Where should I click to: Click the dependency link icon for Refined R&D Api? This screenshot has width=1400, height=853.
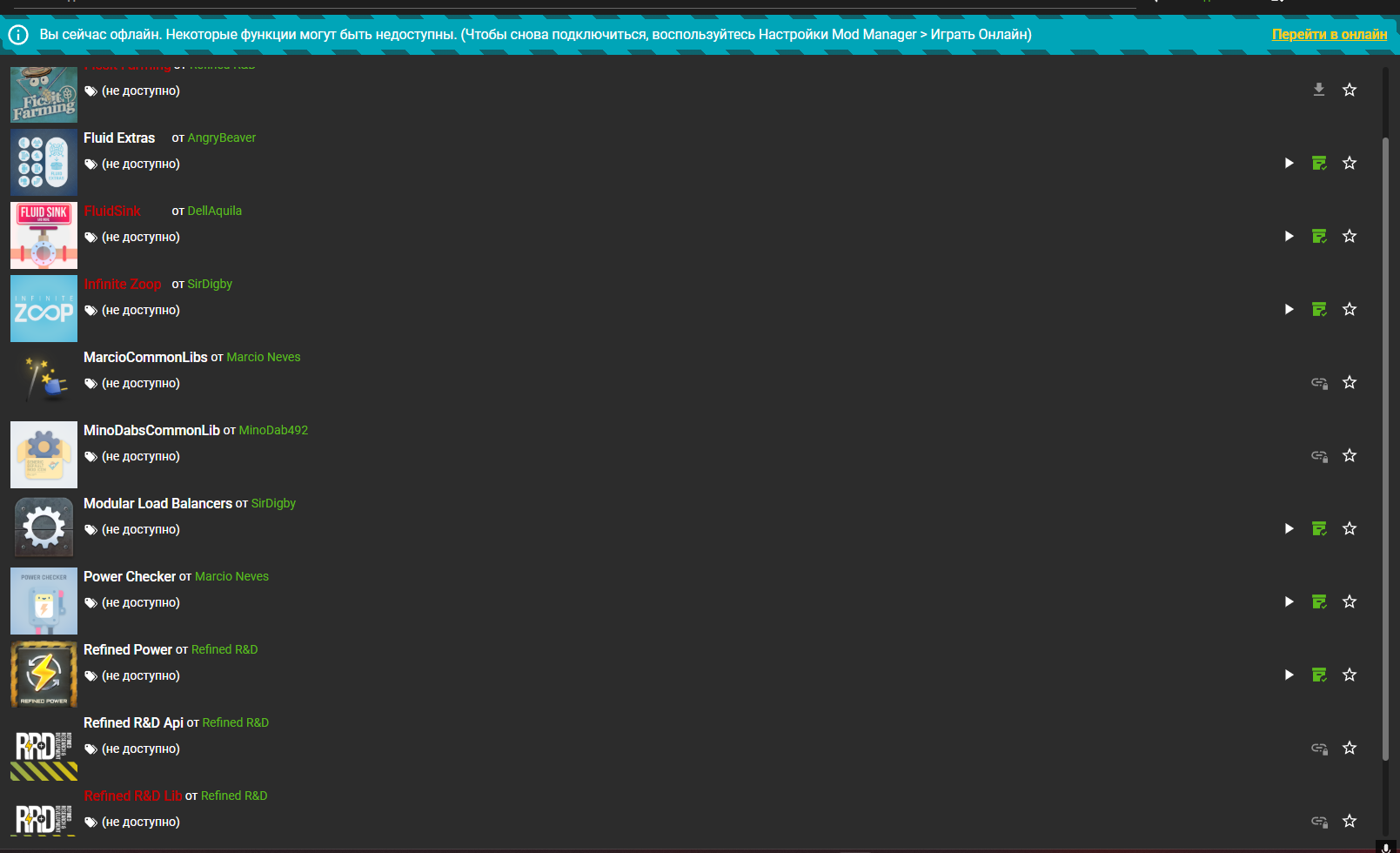click(1319, 748)
